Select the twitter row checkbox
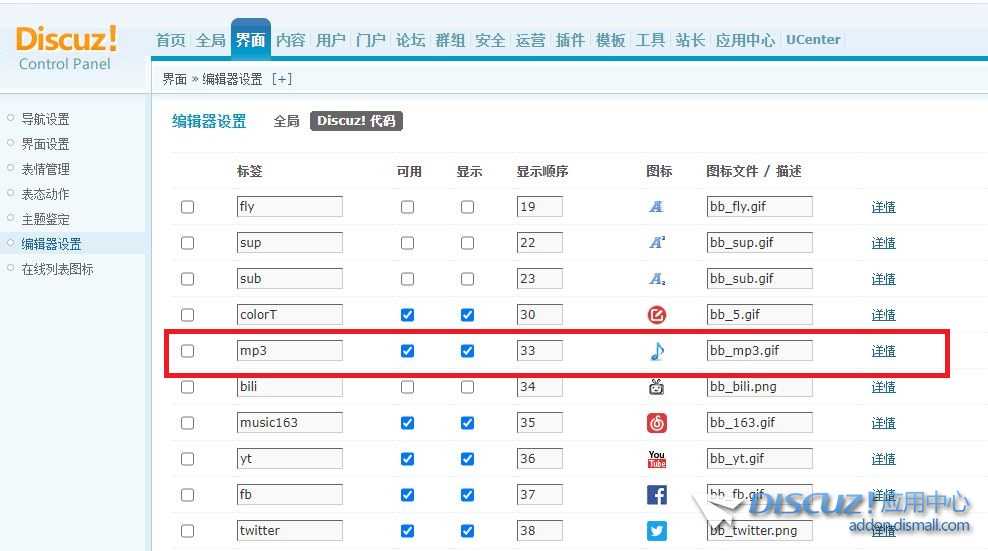The image size is (988, 551). coord(187,531)
